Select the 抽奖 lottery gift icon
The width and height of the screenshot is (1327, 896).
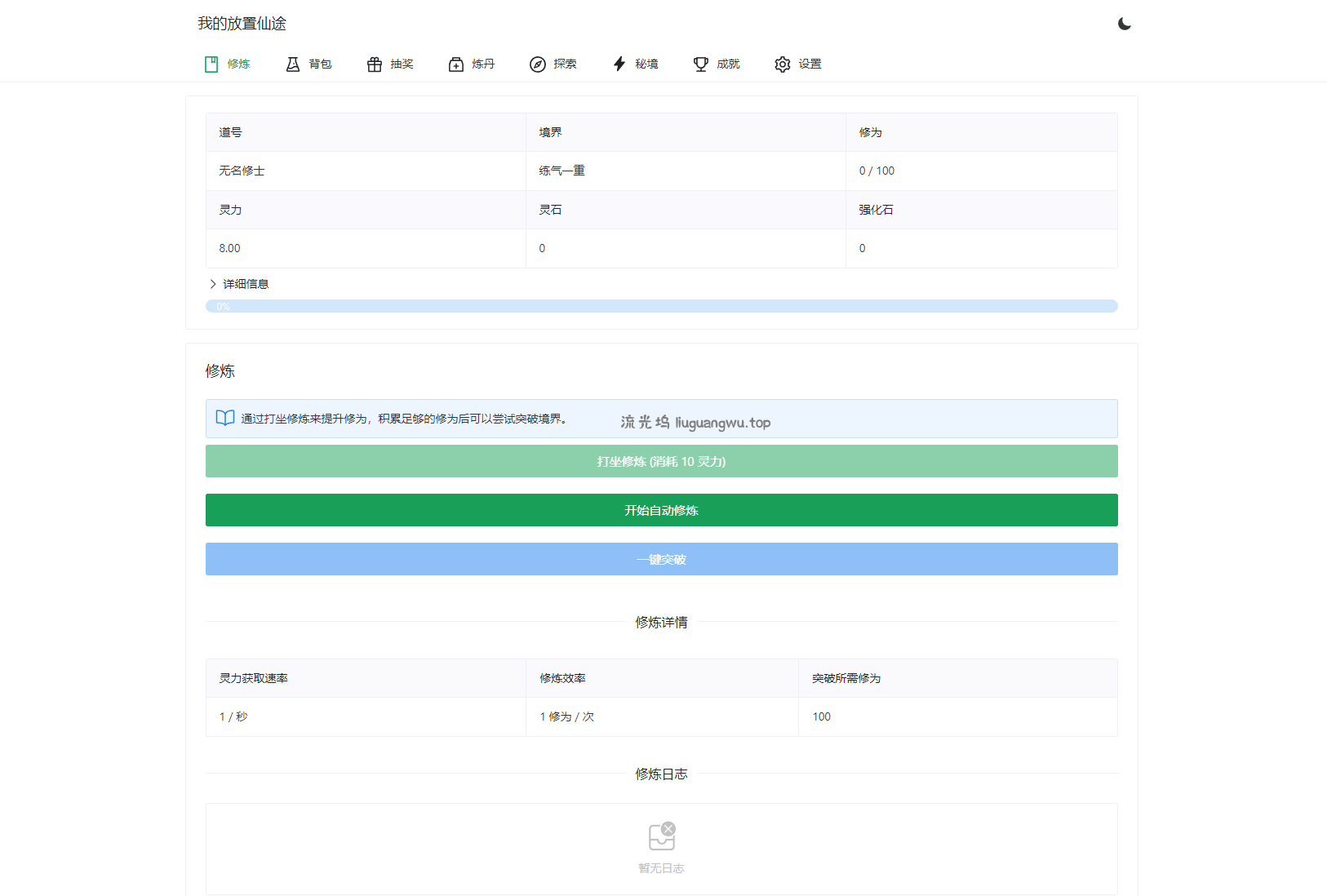374,64
